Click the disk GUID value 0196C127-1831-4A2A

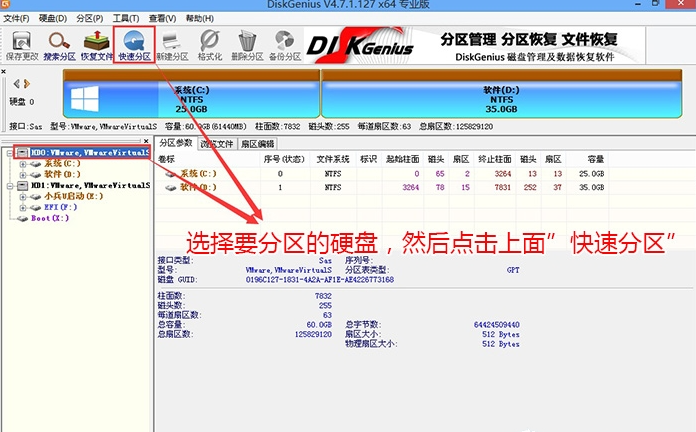[x=320, y=280]
